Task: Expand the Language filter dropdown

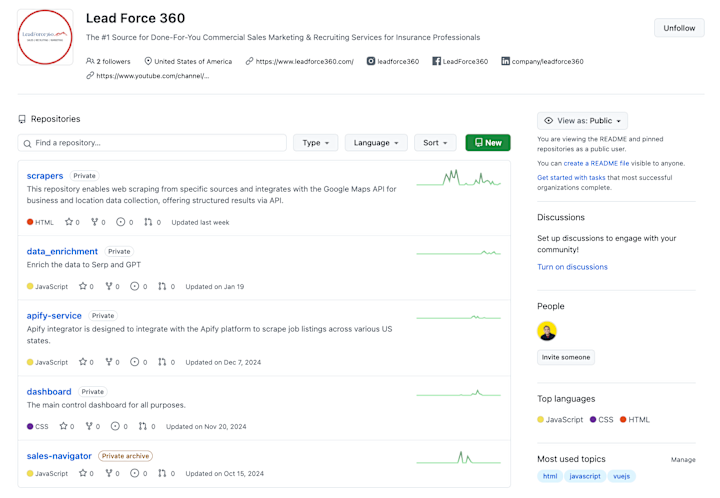Action: pyautogui.click(x=376, y=143)
